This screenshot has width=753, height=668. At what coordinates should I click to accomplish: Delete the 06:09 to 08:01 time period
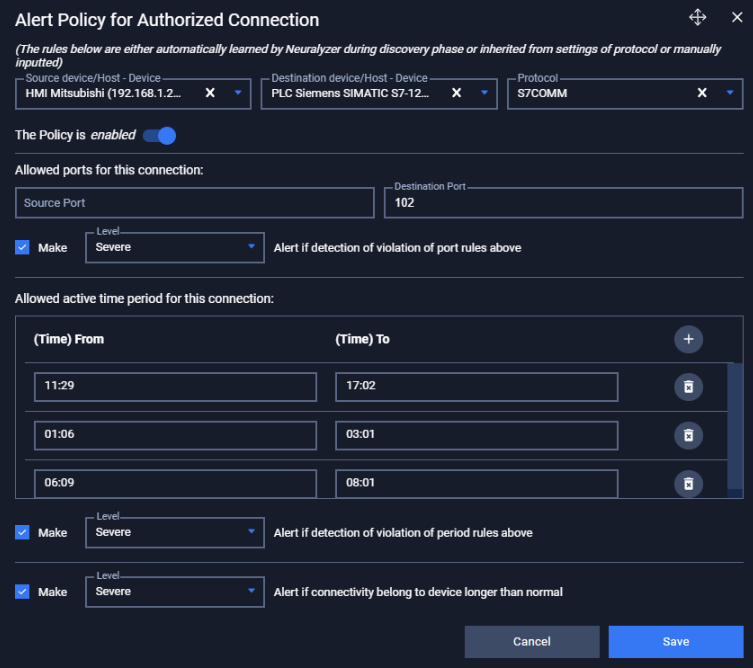point(688,484)
